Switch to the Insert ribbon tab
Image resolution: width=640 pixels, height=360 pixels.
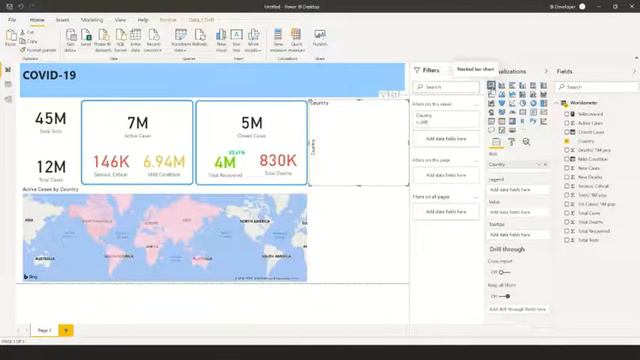pyautogui.click(x=62, y=20)
